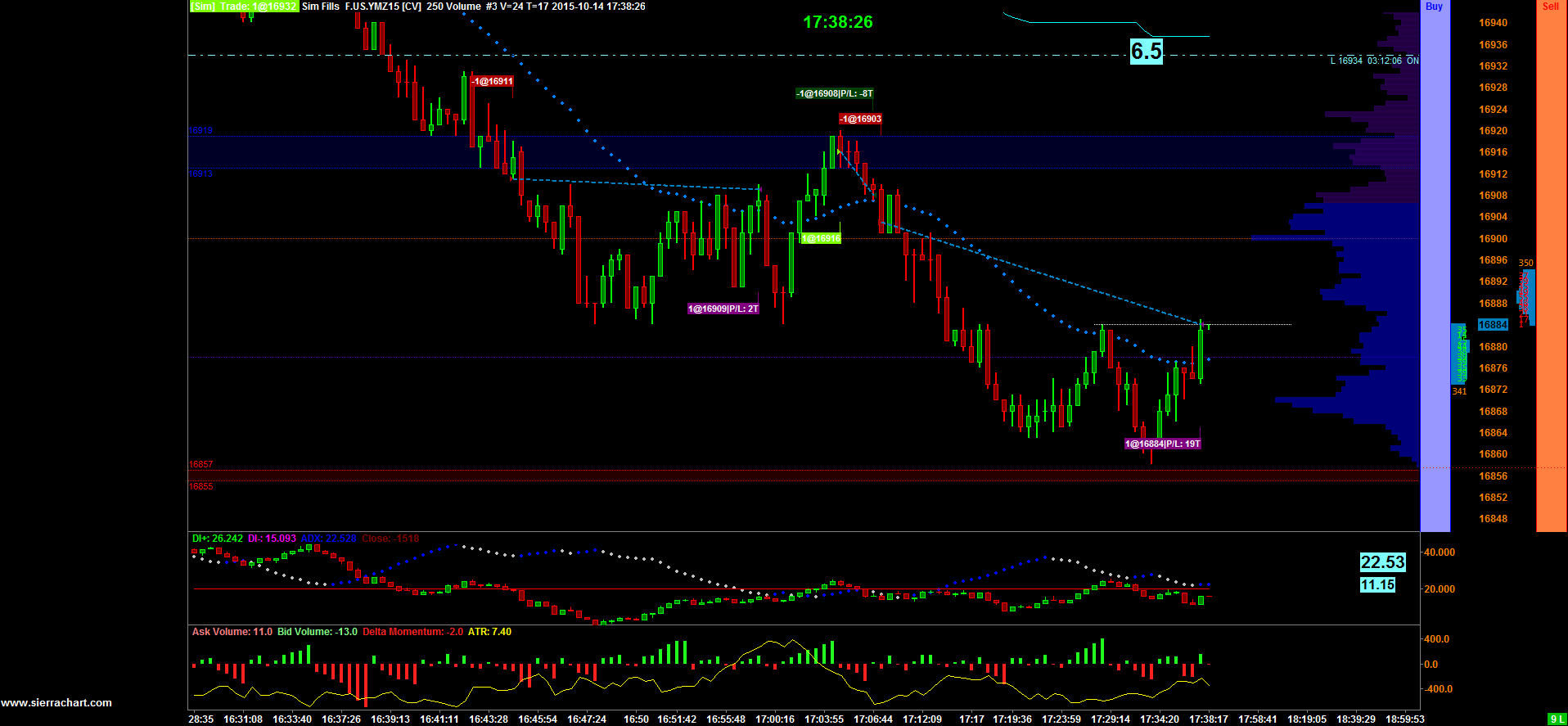Select the '1@16909|P/L: 2T' trade marker
Screen dimensions: 1568x726
pyautogui.click(x=723, y=309)
